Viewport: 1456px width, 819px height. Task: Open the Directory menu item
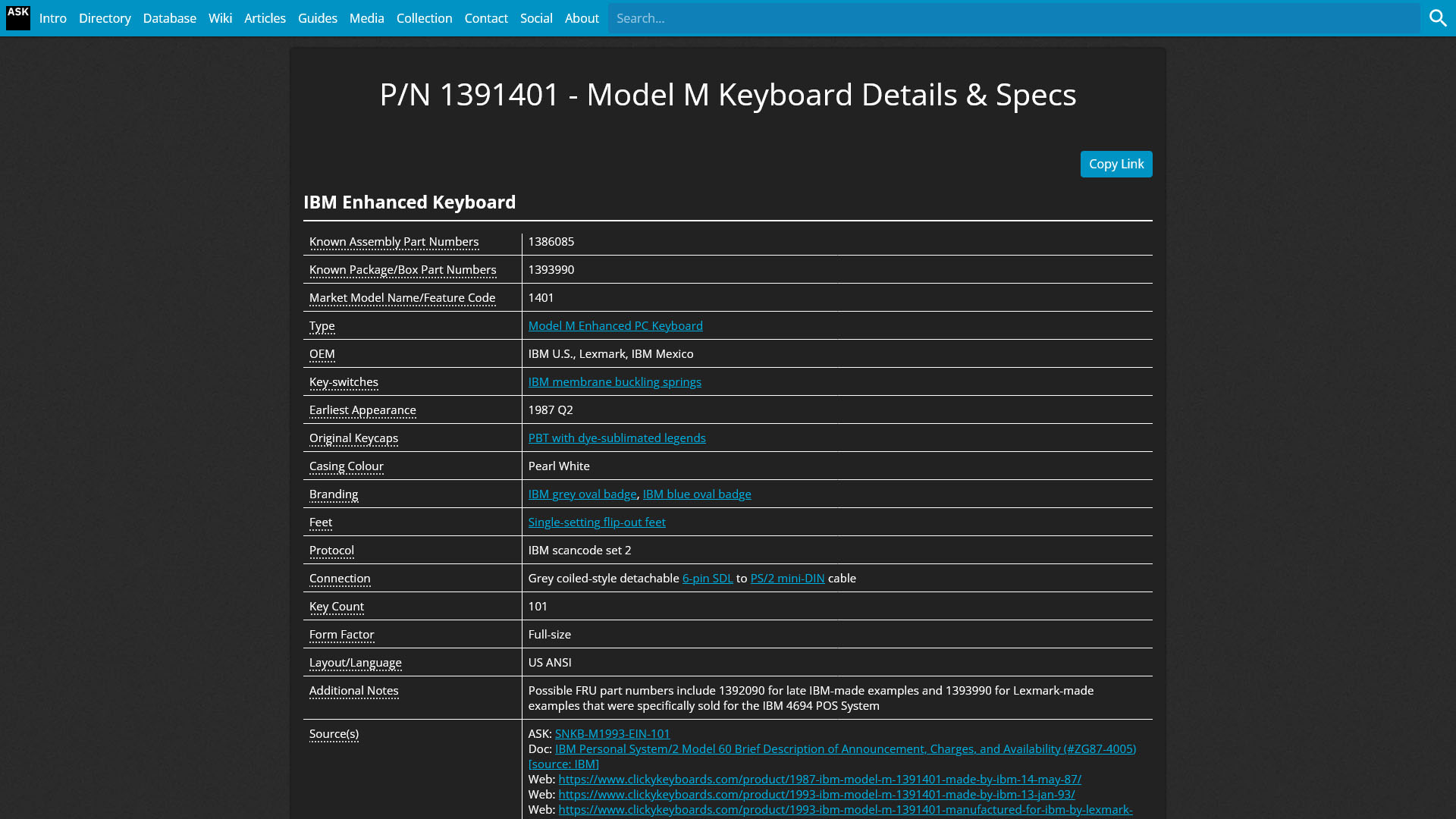tap(105, 18)
